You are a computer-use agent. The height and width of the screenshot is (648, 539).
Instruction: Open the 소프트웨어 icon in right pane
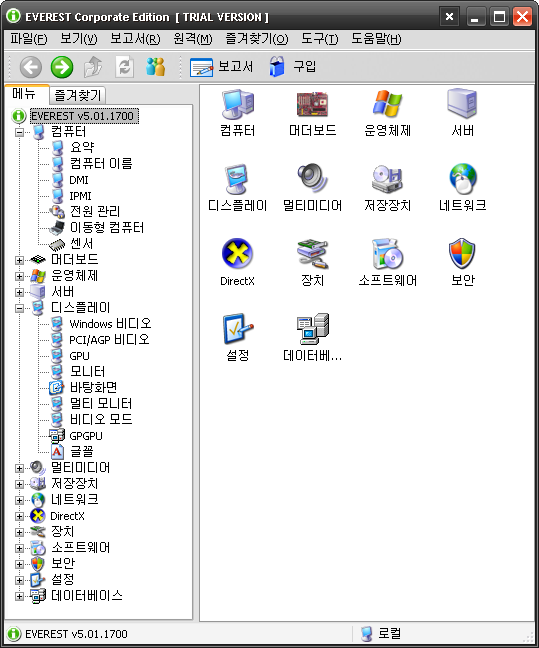387,253
